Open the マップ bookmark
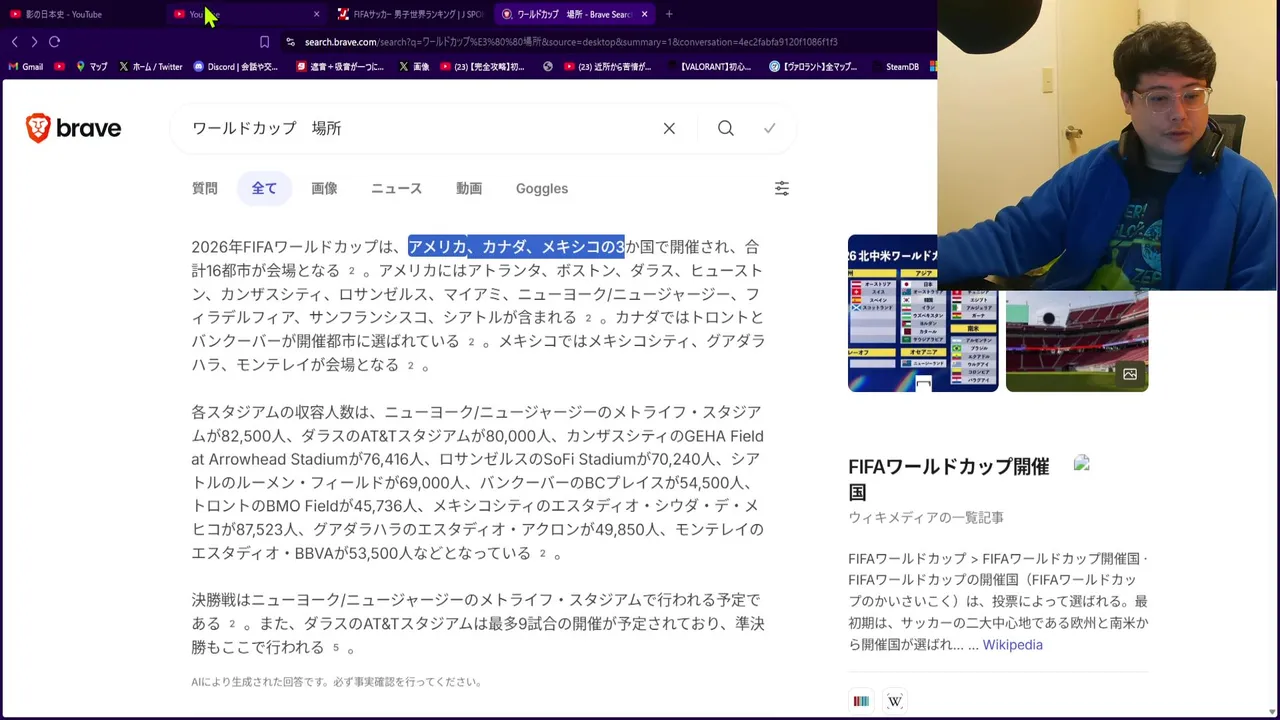The width and height of the screenshot is (1280, 720). [91, 67]
